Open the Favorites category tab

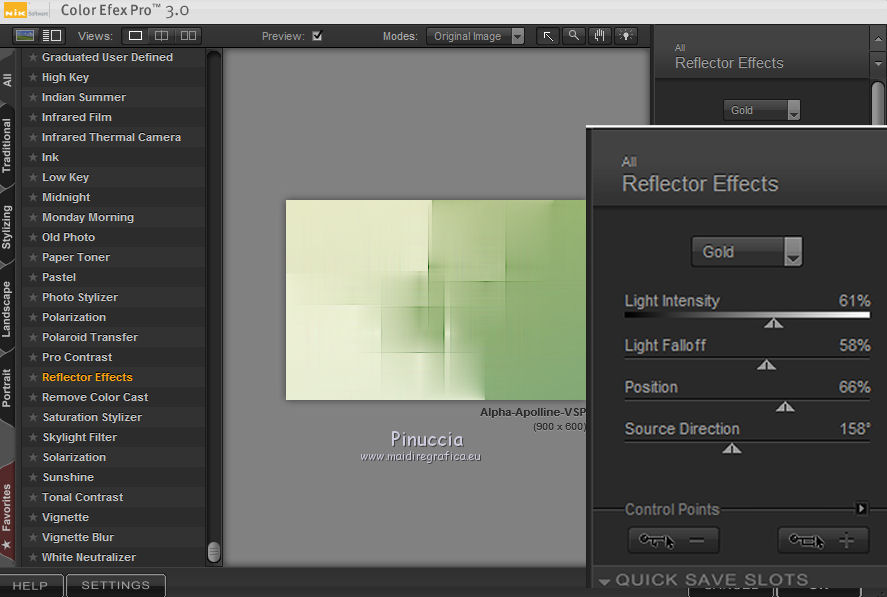click(7, 512)
